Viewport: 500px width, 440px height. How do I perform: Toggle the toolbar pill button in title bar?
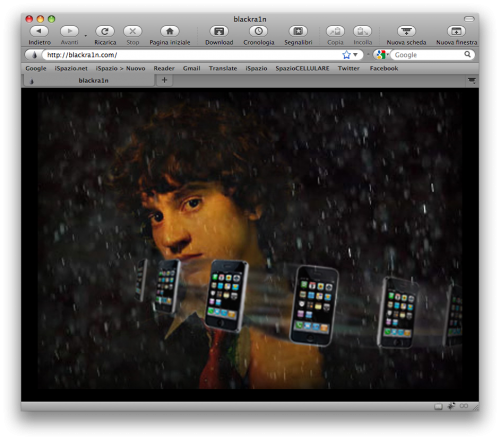(x=469, y=19)
